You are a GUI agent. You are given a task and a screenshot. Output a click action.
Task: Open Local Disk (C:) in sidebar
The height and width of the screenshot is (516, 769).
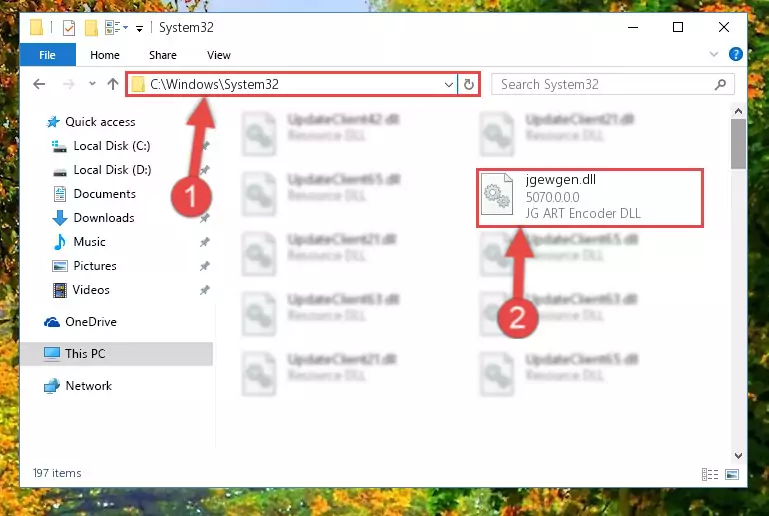[112, 146]
